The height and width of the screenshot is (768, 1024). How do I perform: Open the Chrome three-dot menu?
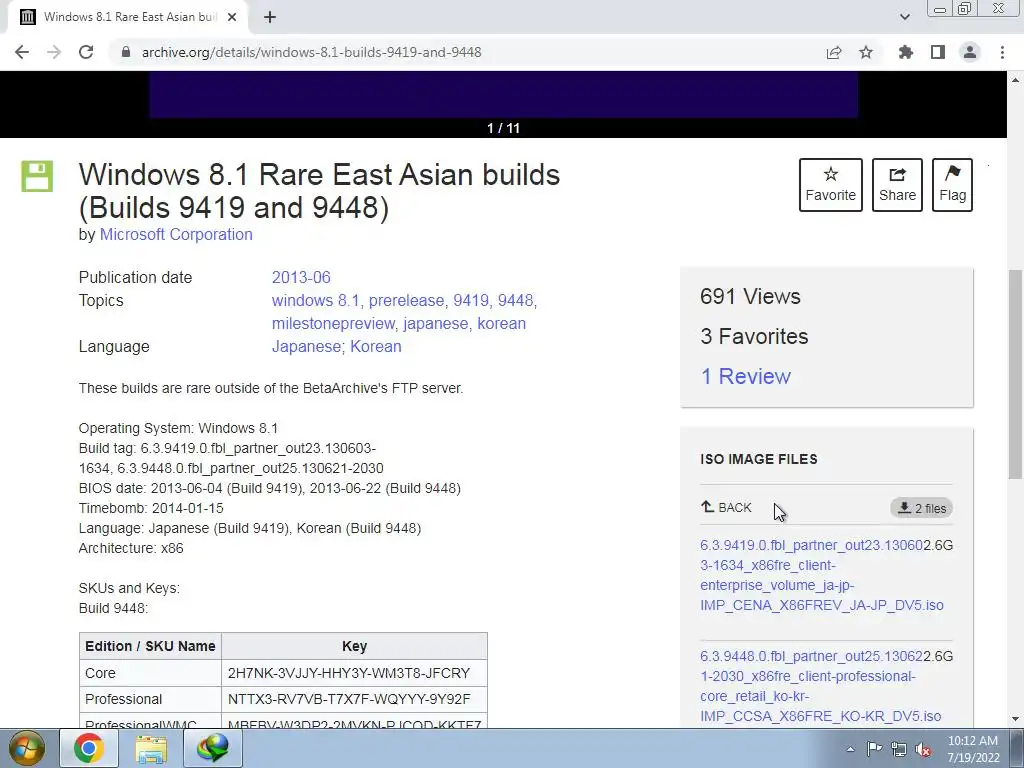tap(1002, 52)
